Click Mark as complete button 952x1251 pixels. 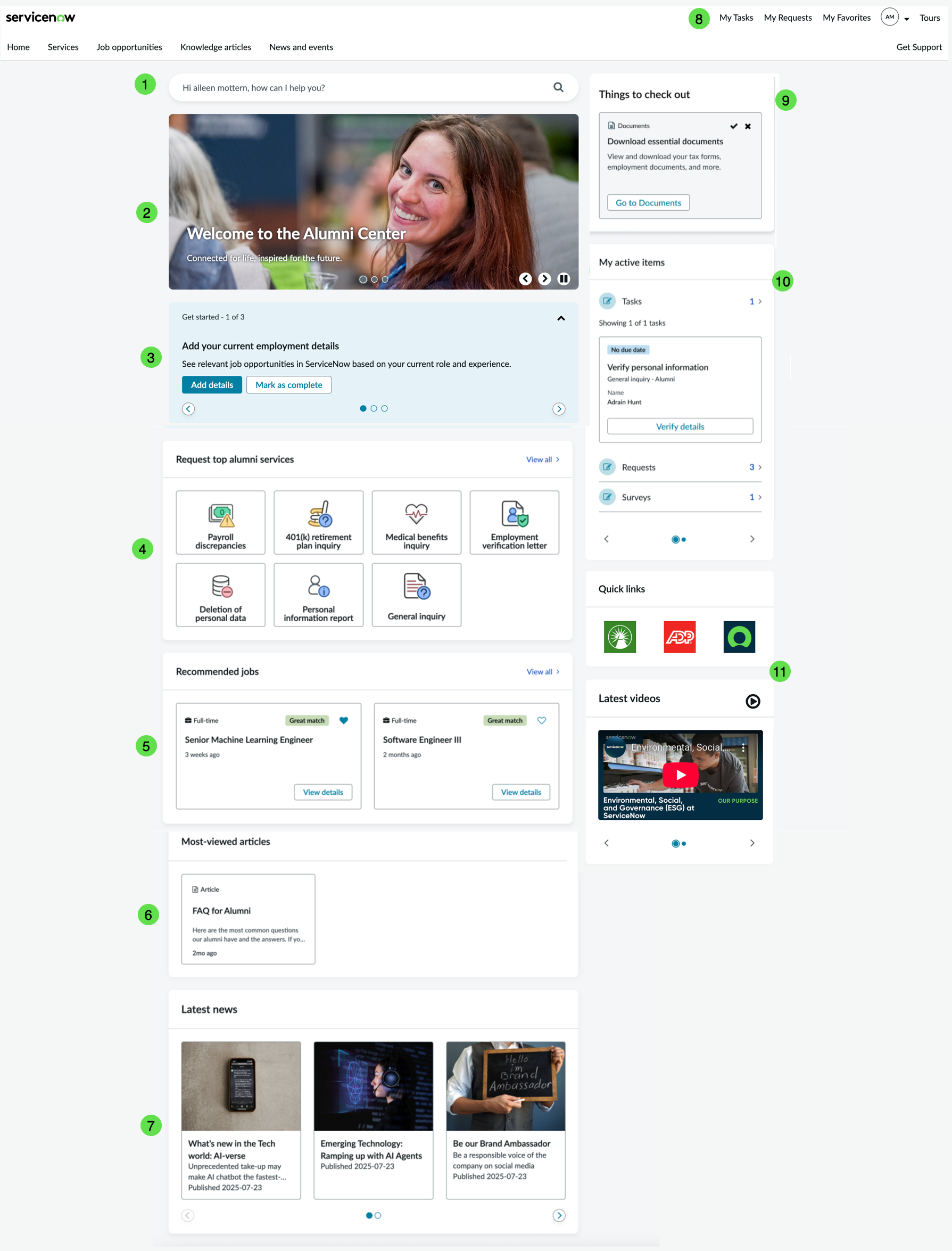click(288, 384)
